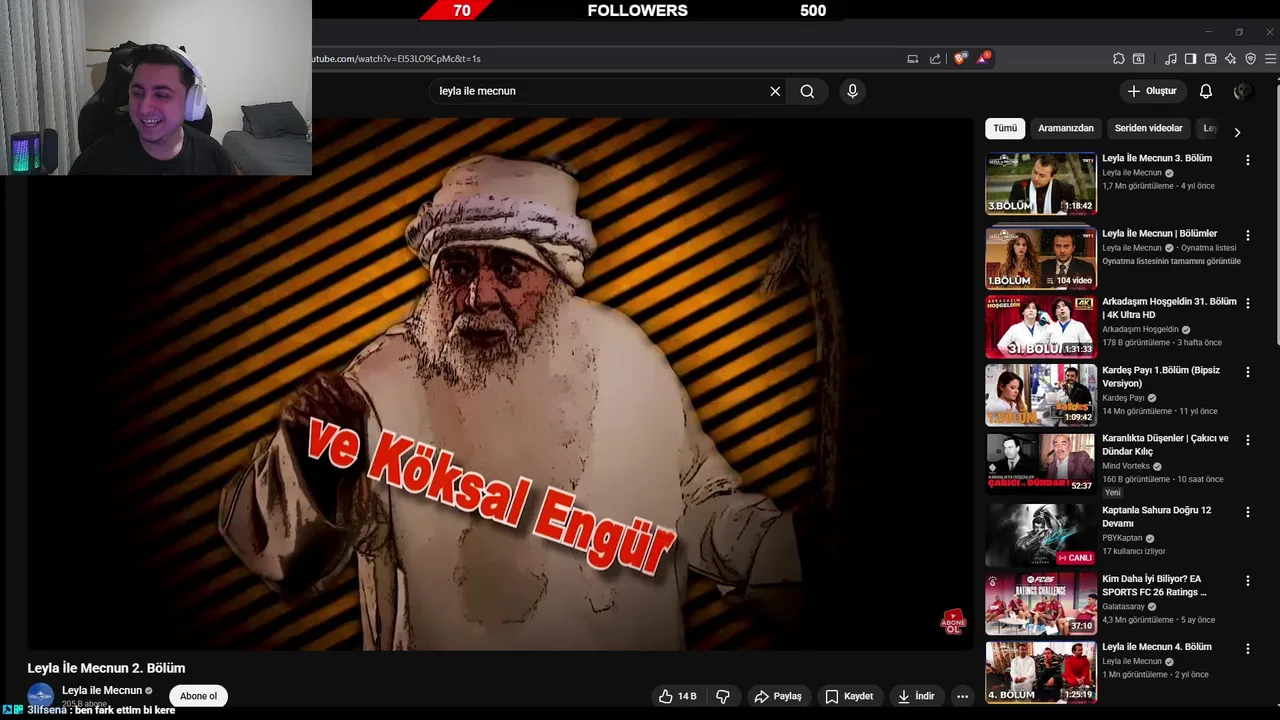Click the install app icon in address bar
1280x720 pixels.
coord(913,59)
